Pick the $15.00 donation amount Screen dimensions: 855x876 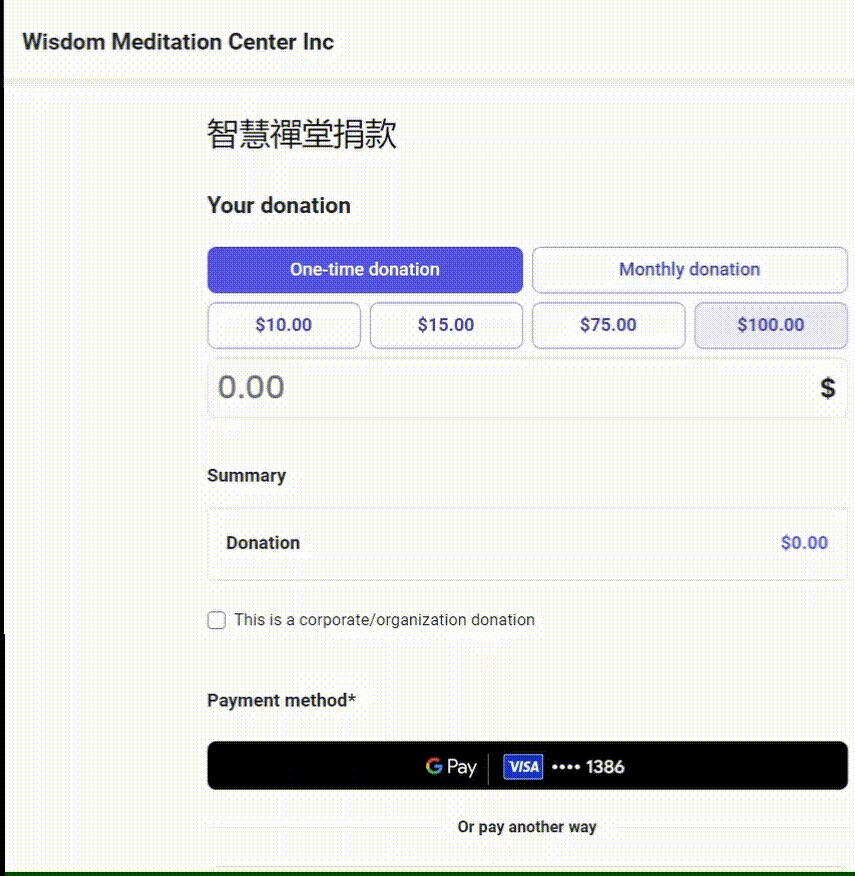(446, 325)
